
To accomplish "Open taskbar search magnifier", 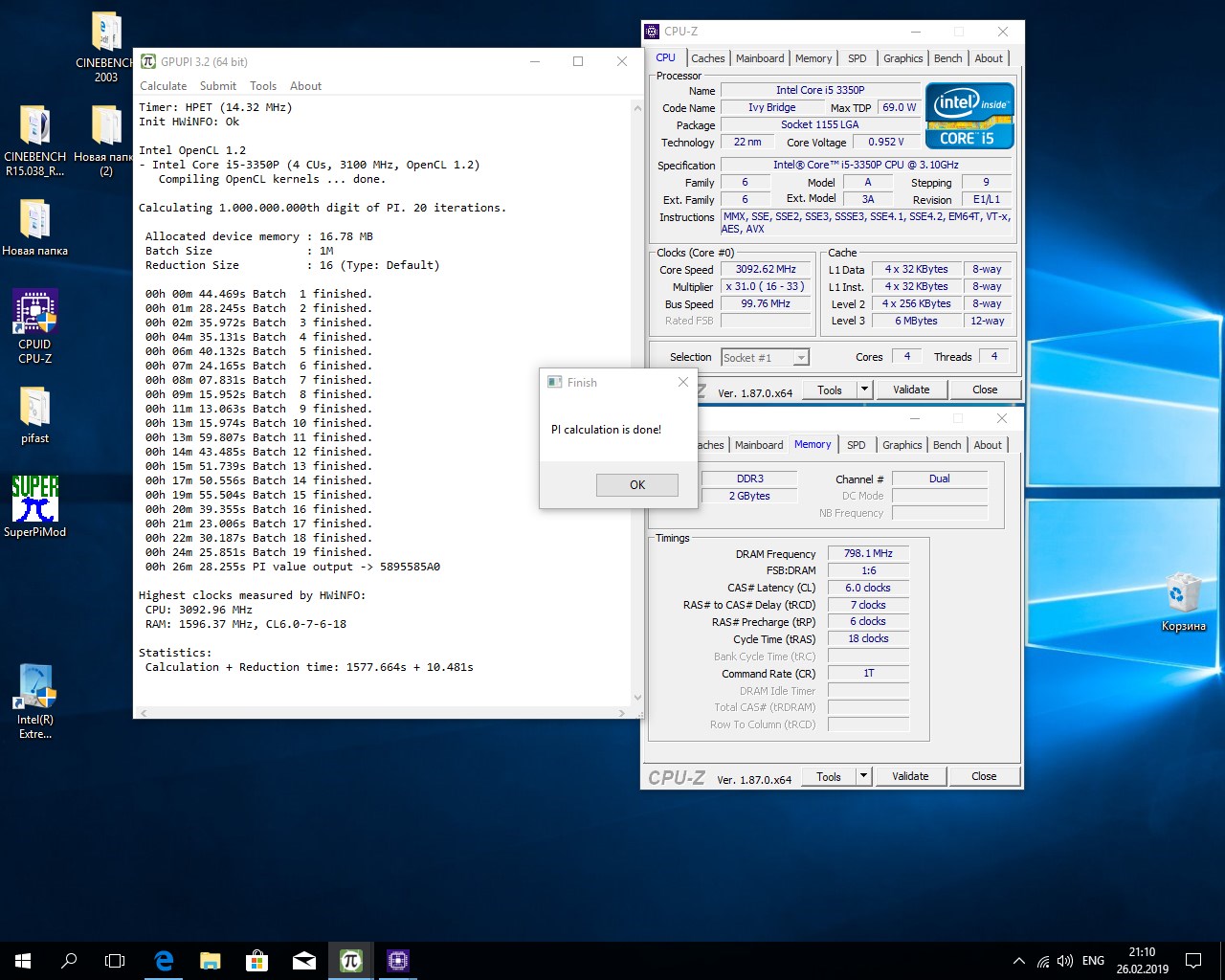I will pyautogui.click(x=69, y=961).
